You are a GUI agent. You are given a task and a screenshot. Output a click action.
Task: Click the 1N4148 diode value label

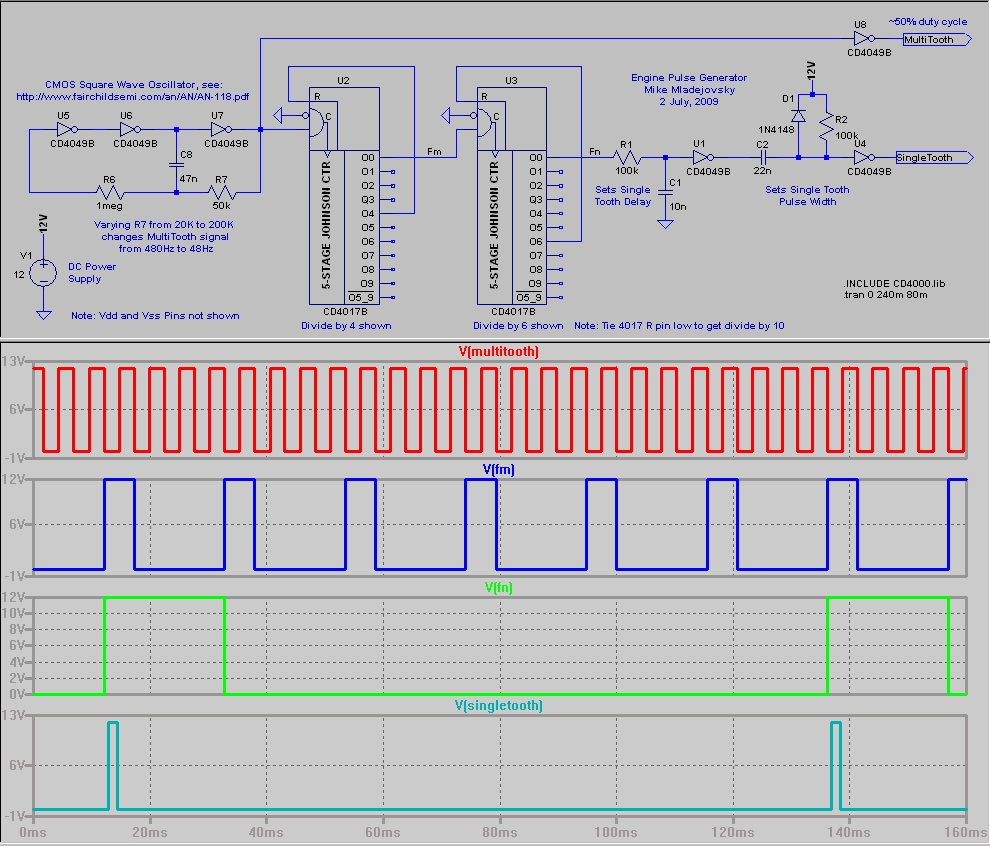click(776, 129)
